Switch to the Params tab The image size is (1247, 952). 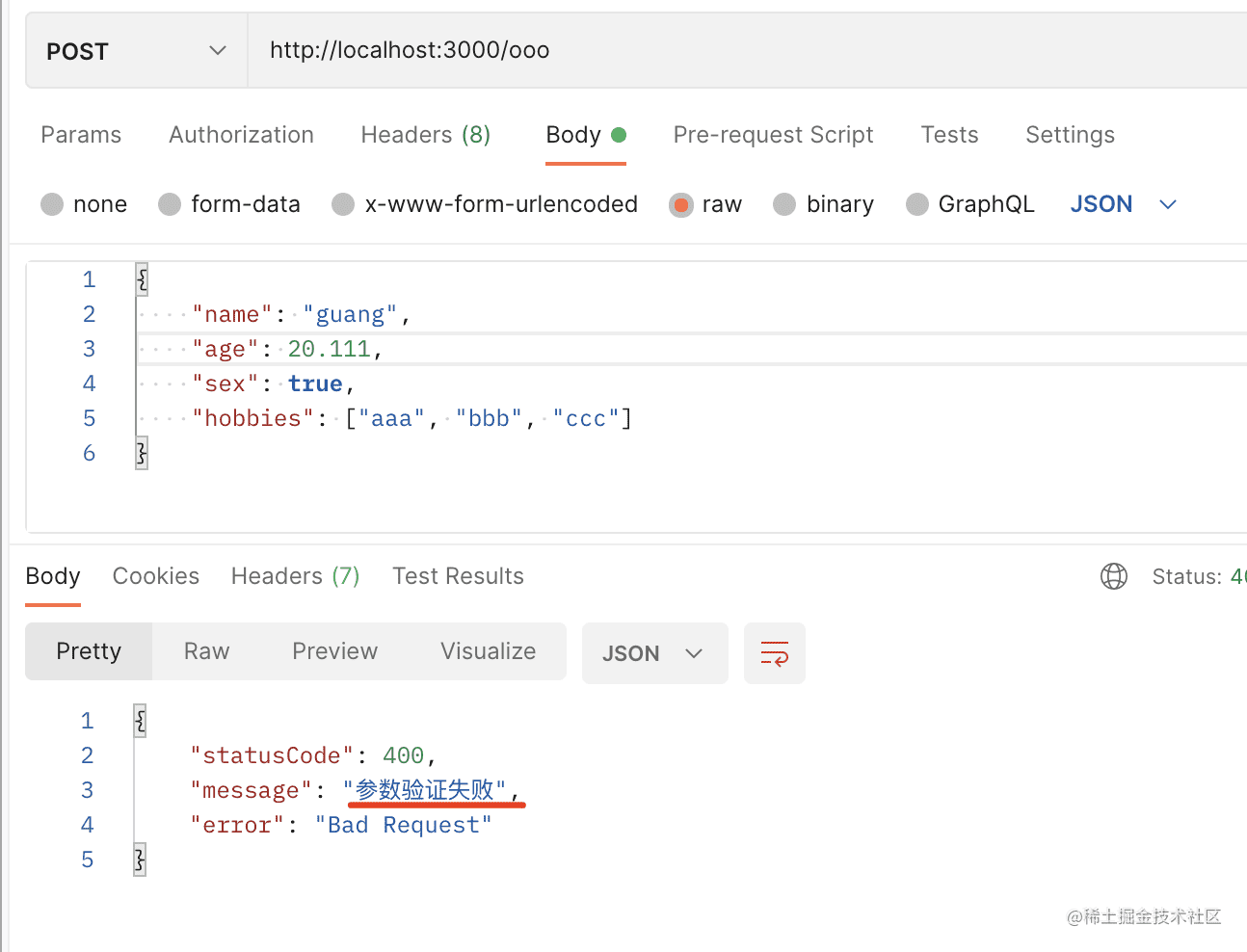(81, 135)
